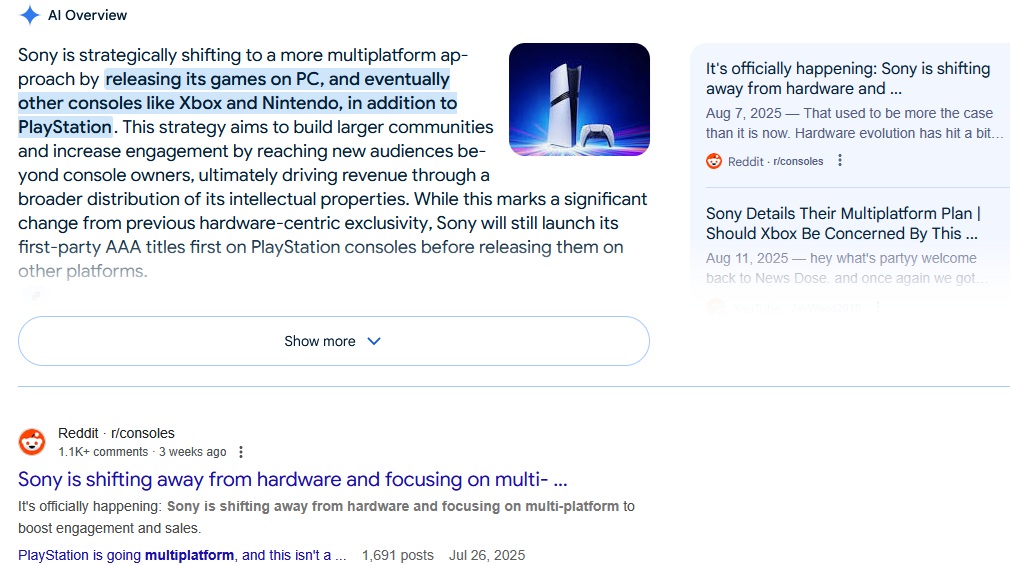Image resolution: width=1010 pixels, height=565 pixels.
Task: Open the PlayStation 5 console thumbnail image
Action: pyautogui.click(x=579, y=99)
